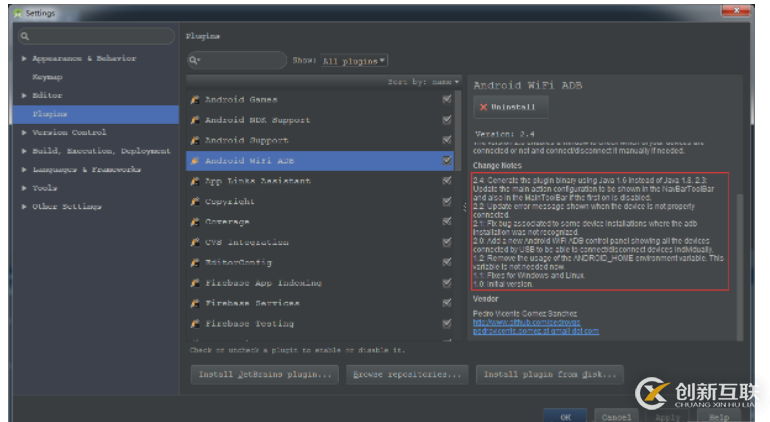This screenshot has height=422, width=770.
Task: Toggle the Copyright plugin checkbox
Action: (x=447, y=201)
